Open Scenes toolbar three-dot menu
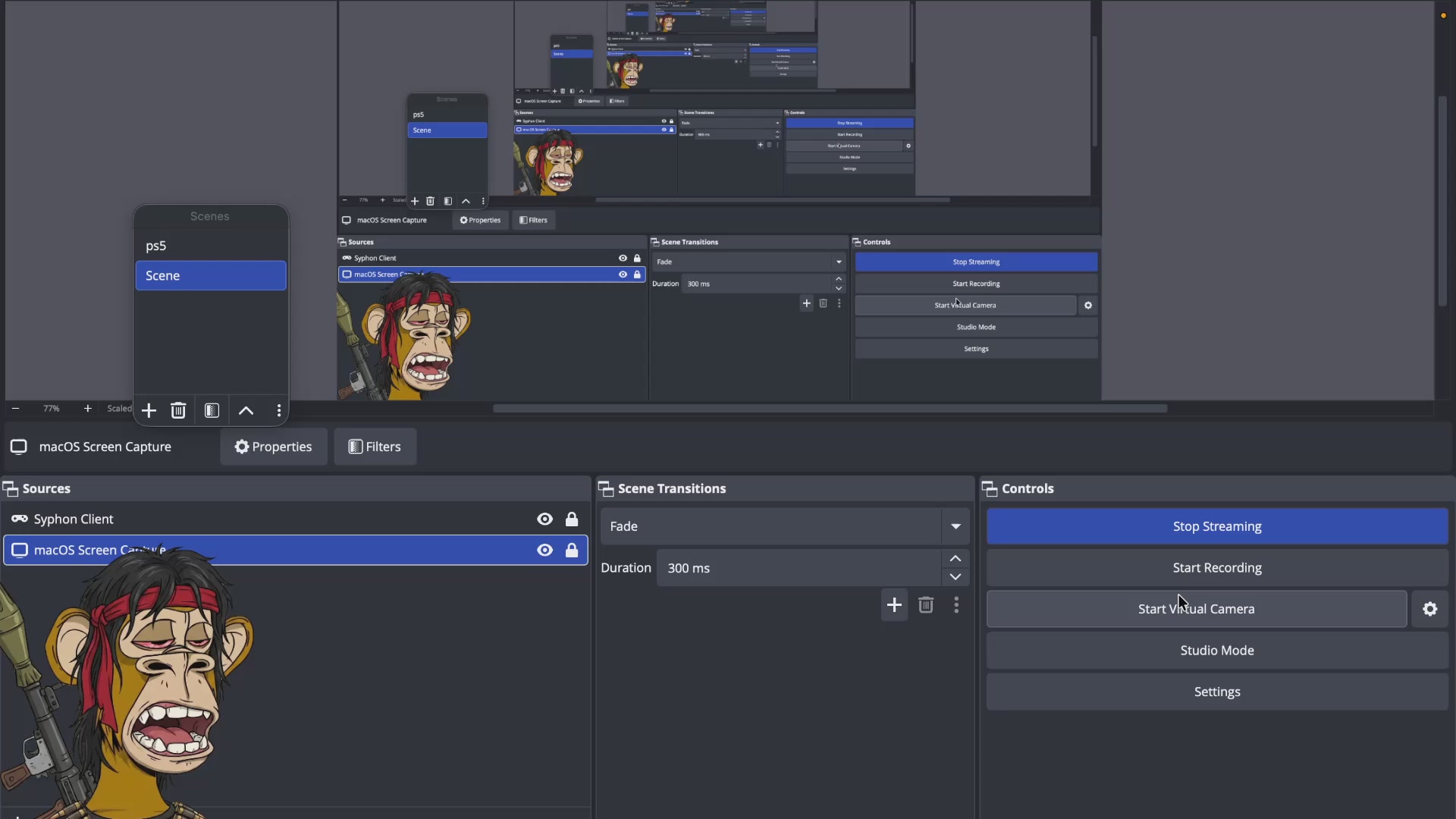The image size is (1456, 819). tap(279, 410)
